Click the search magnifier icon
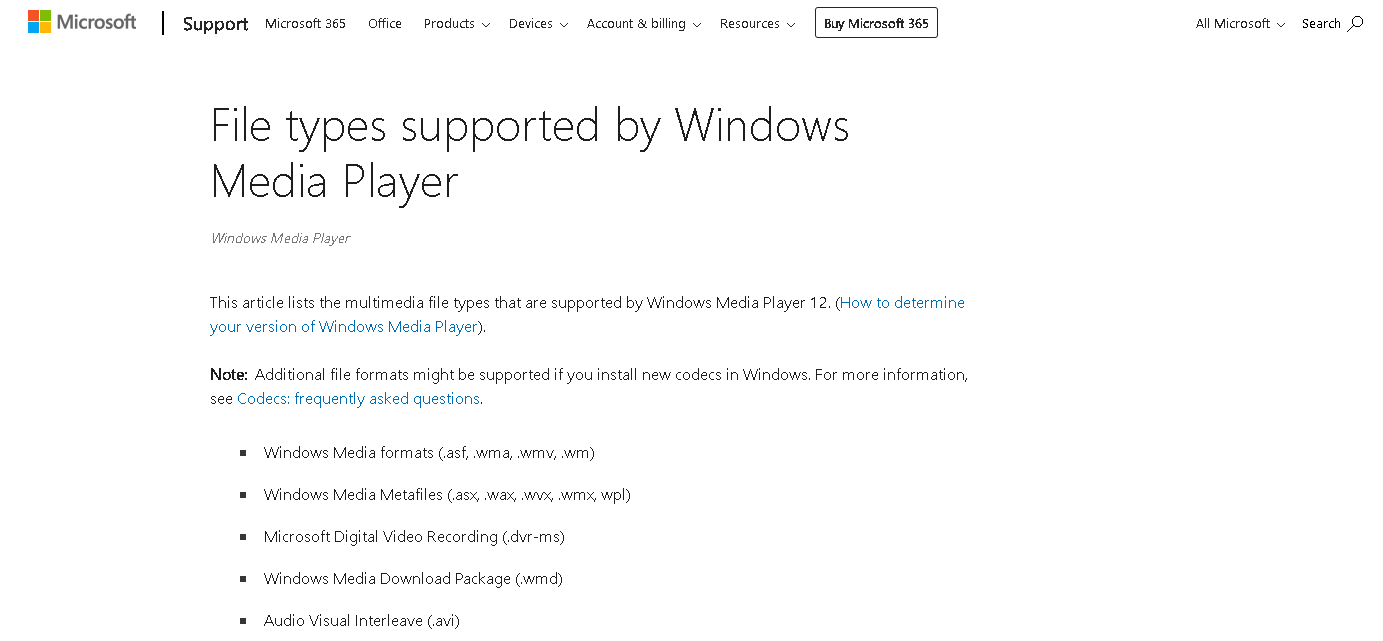This screenshot has height=641, width=1383. (x=1355, y=23)
